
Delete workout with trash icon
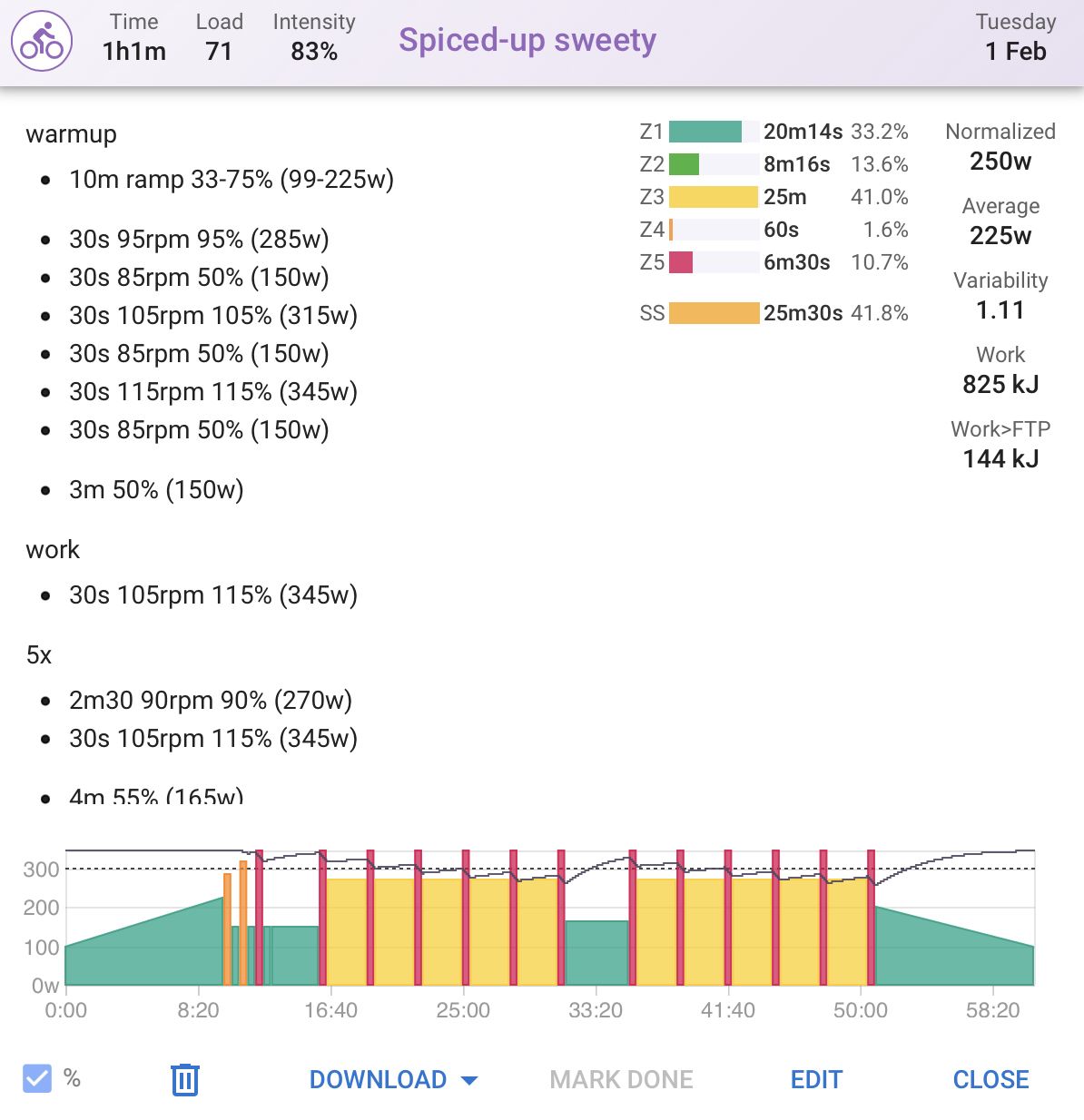(x=184, y=1079)
